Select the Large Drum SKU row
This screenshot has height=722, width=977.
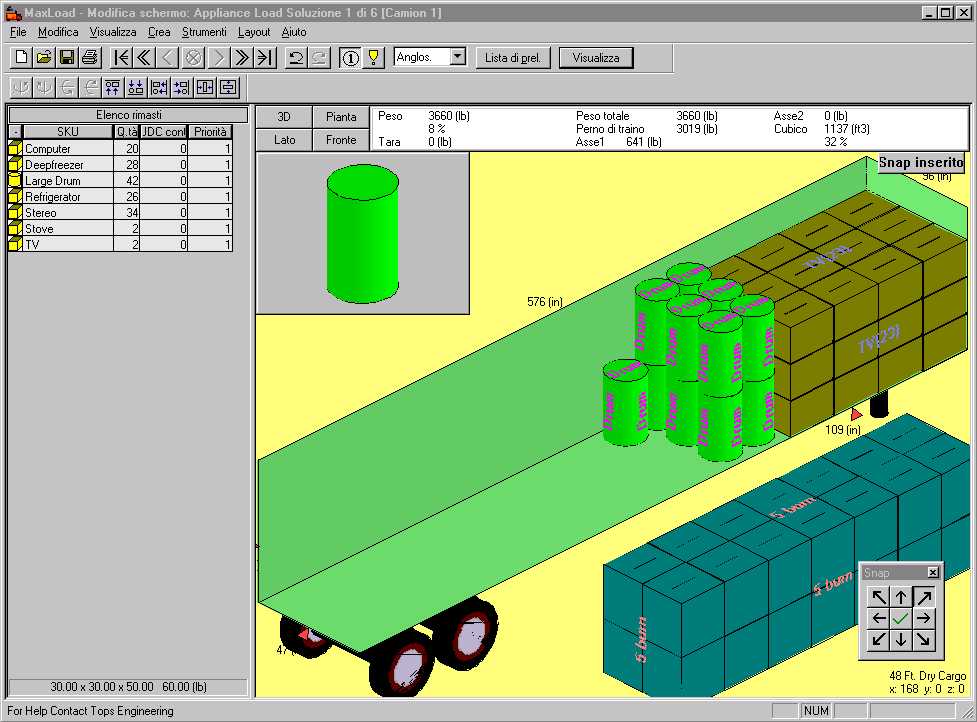pyautogui.click(x=53, y=181)
